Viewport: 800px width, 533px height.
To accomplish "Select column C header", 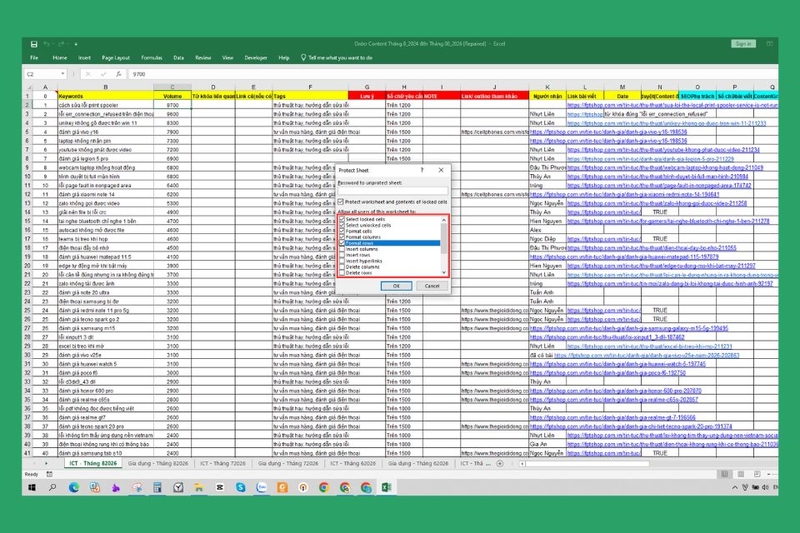I will pyautogui.click(x=172, y=87).
